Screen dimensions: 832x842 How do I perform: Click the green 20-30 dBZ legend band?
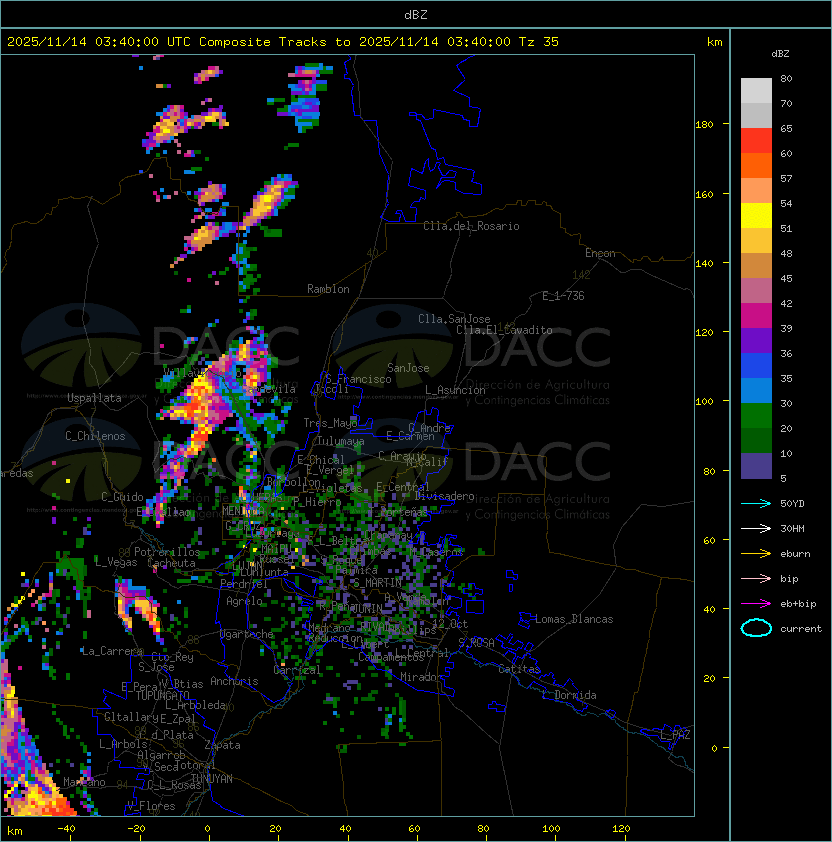coord(756,416)
